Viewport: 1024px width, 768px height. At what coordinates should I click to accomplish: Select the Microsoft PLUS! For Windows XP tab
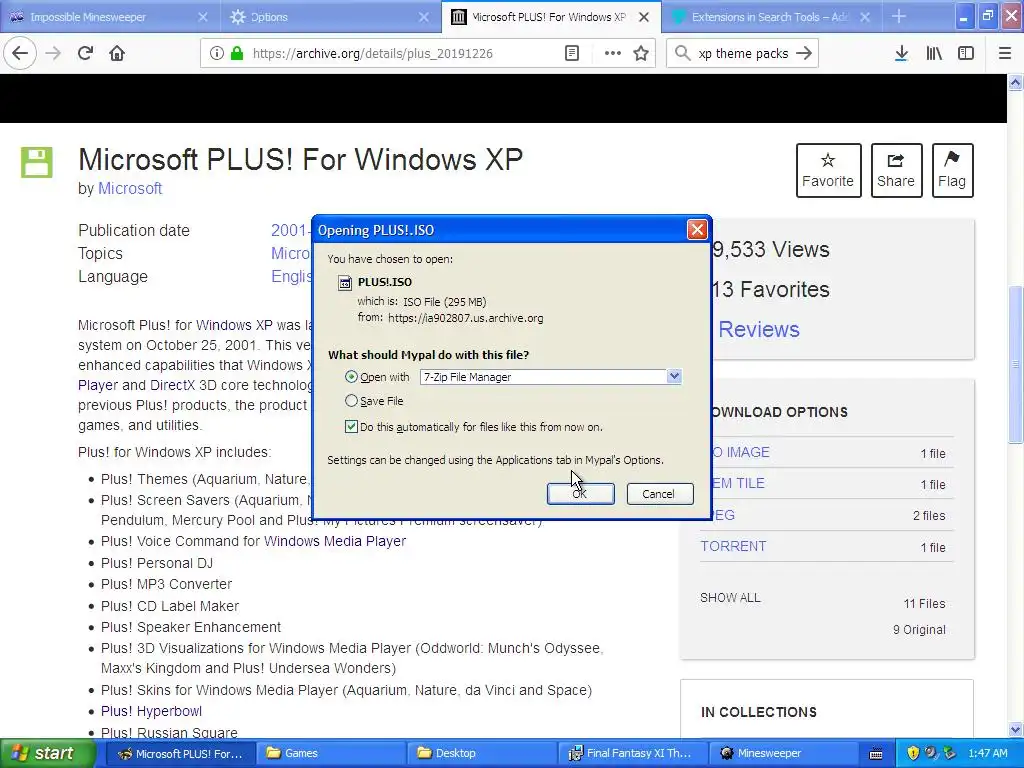(549, 17)
